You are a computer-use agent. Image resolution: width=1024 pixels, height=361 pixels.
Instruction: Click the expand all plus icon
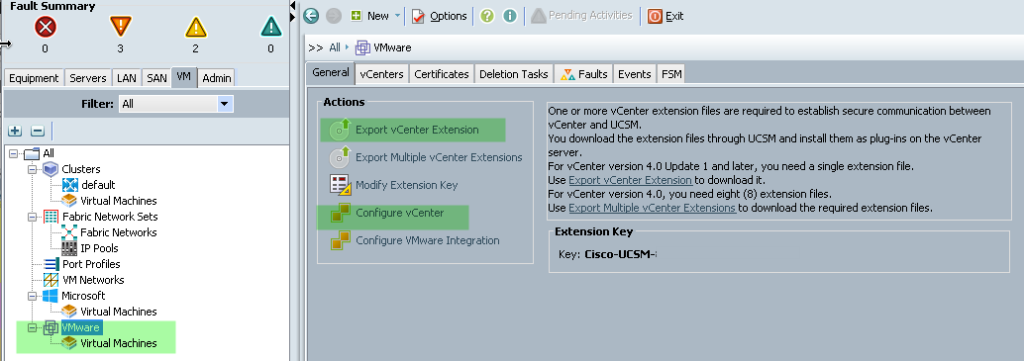tap(15, 131)
